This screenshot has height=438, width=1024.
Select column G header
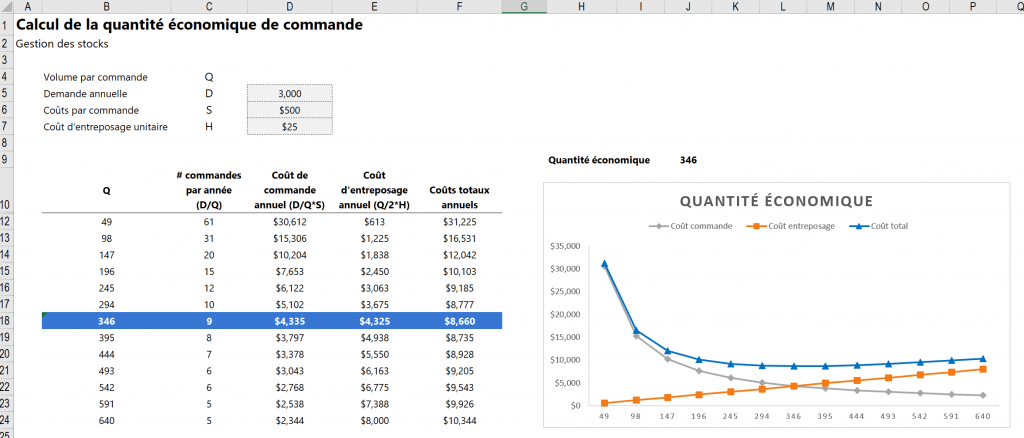point(524,7)
